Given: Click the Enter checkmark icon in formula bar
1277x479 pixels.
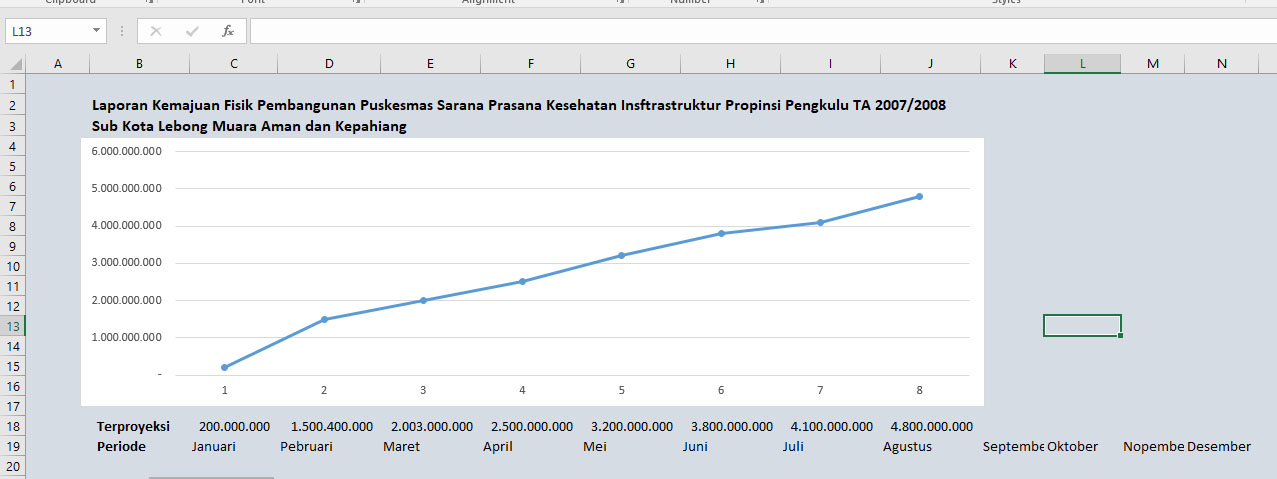Looking at the screenshot, I should click(x=192, y=31).
